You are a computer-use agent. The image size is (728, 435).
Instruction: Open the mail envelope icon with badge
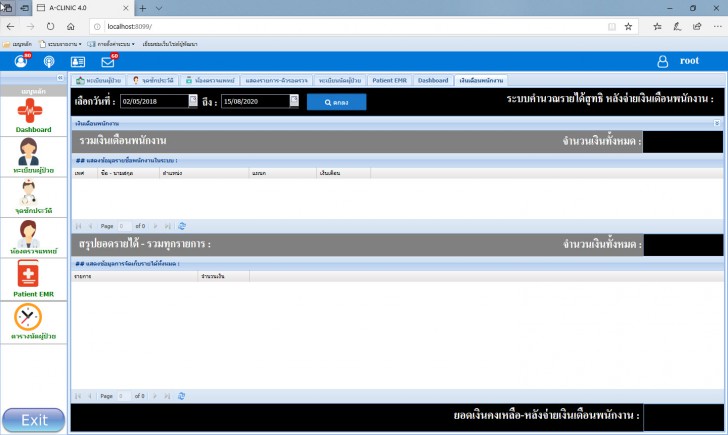(x=109, y=61)
